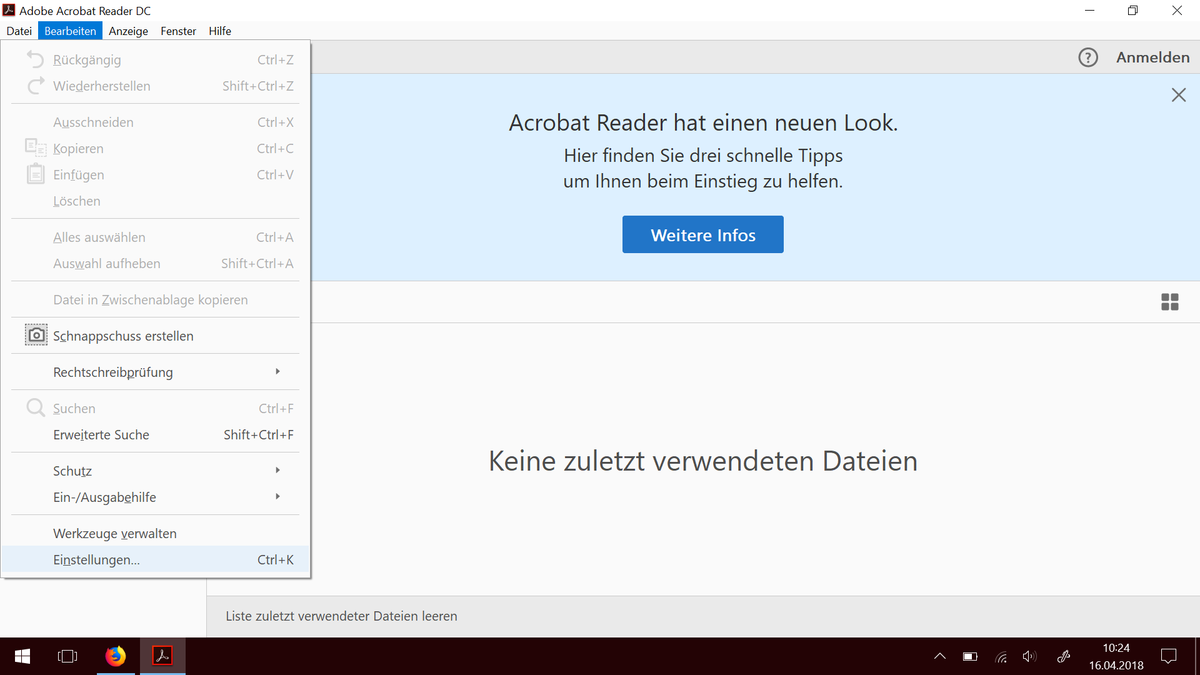Click Liste zuletzt verwendeter Dateien leeren

pyautogui.click(x=342, y=616)
